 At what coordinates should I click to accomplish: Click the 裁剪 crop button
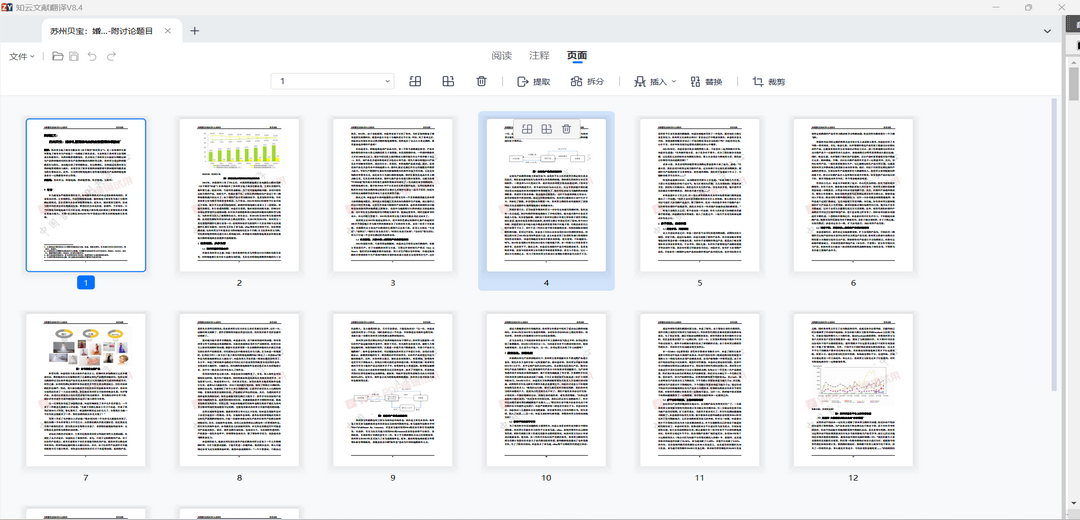pos(769,81)
